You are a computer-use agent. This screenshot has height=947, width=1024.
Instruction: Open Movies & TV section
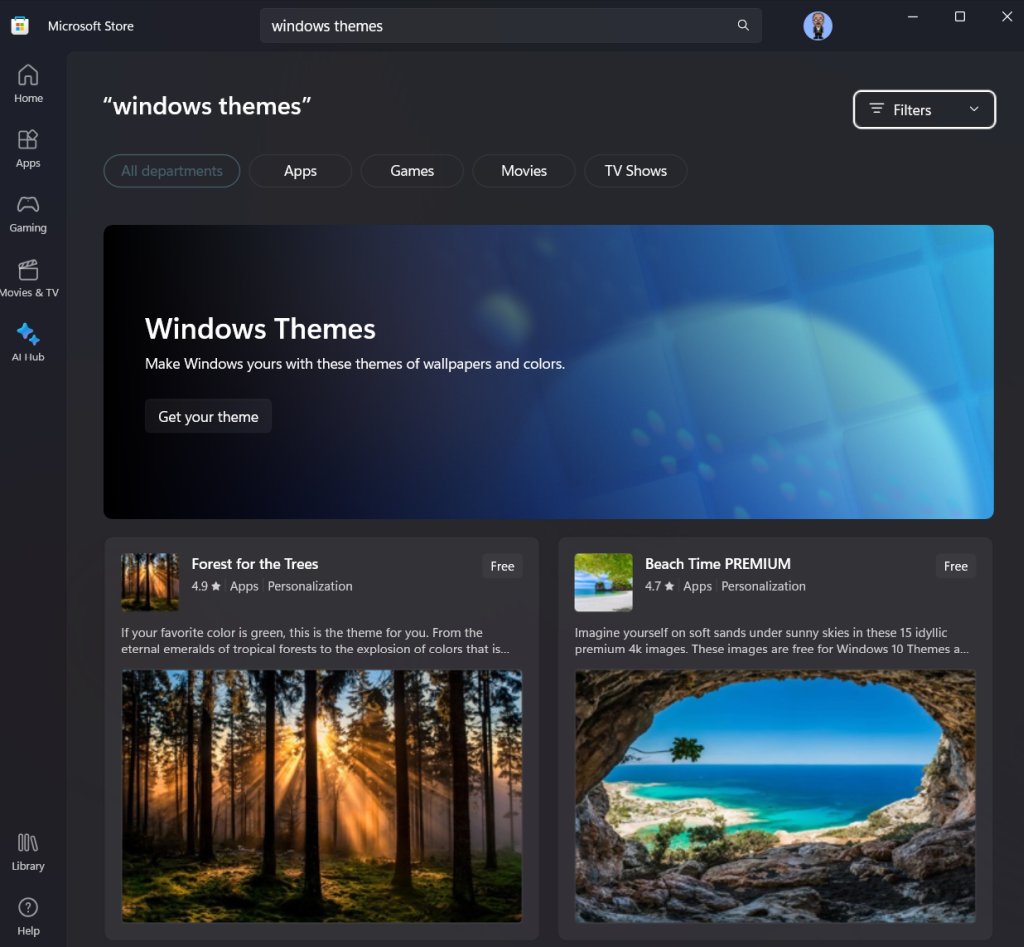point(28,278)
